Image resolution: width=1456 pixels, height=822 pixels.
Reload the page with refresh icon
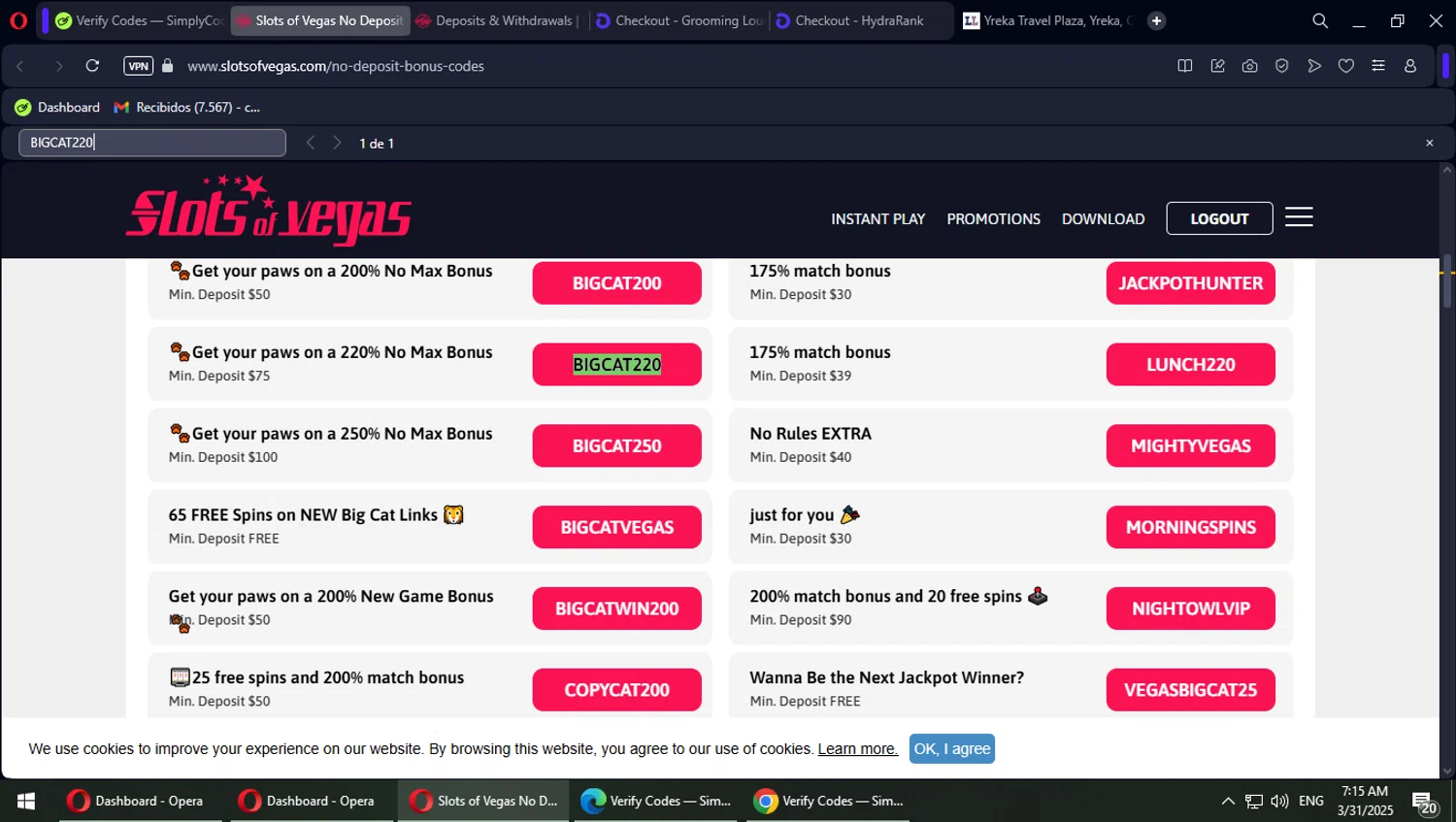(x=92, y=66)
